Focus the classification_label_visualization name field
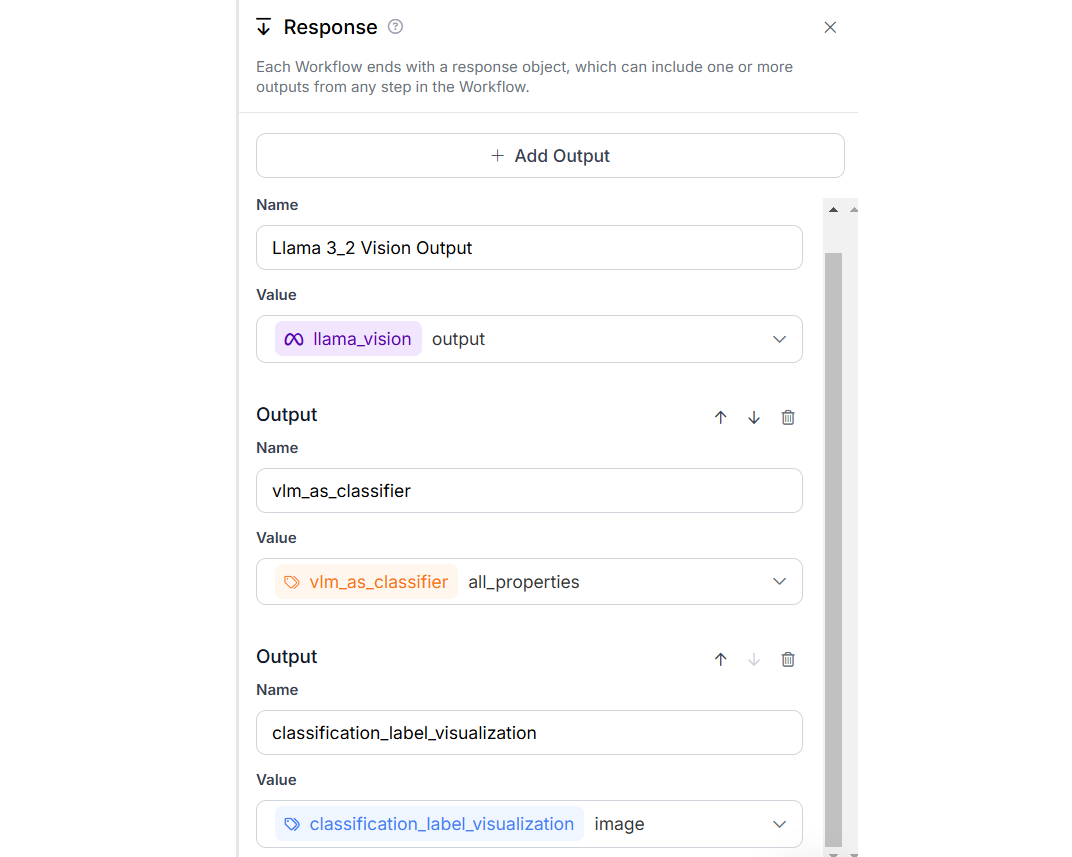This screenshot has height=857, width=1072. tap(529, 733)
